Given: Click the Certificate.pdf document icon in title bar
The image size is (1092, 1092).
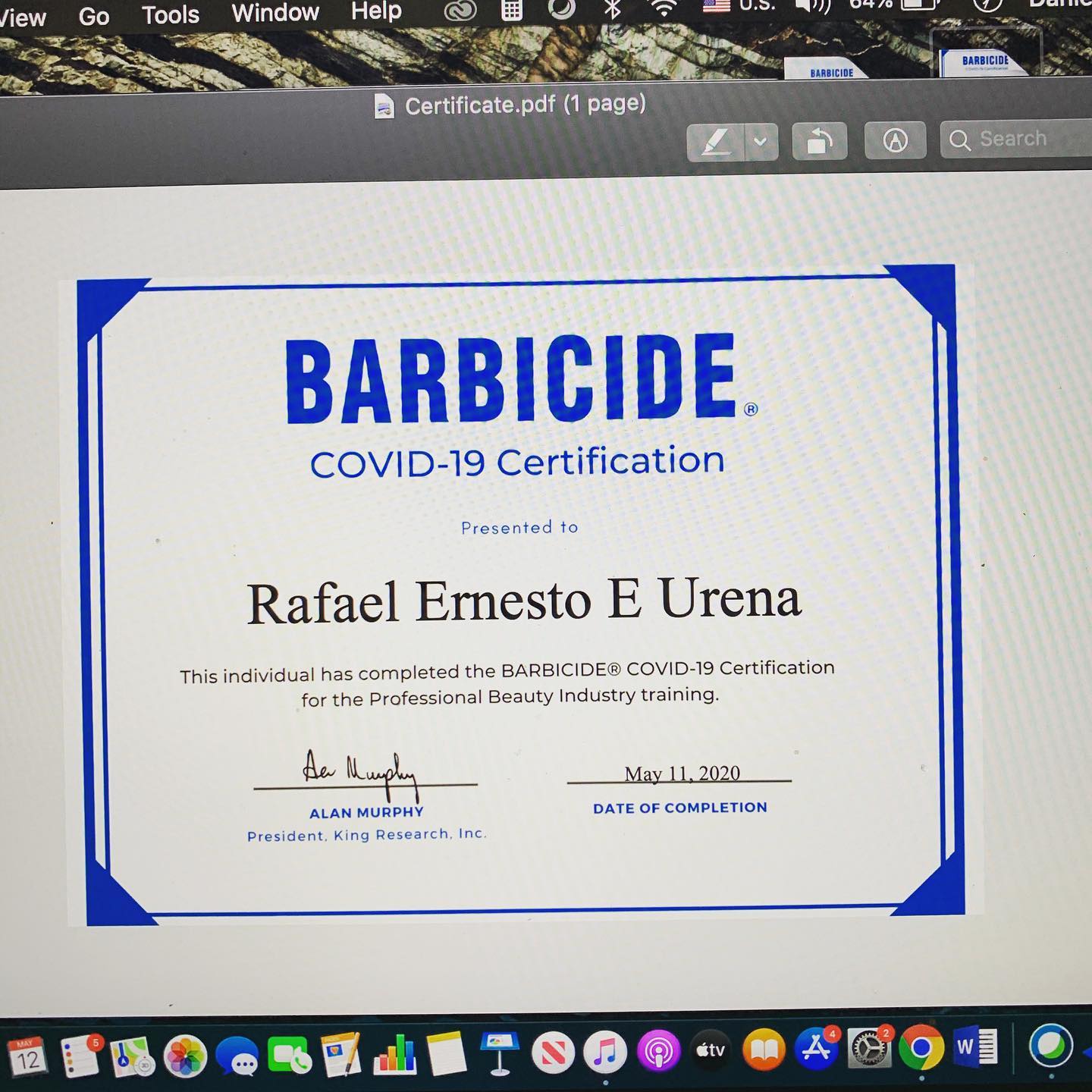Looking at the screenshot, I should tap(384, 107).
